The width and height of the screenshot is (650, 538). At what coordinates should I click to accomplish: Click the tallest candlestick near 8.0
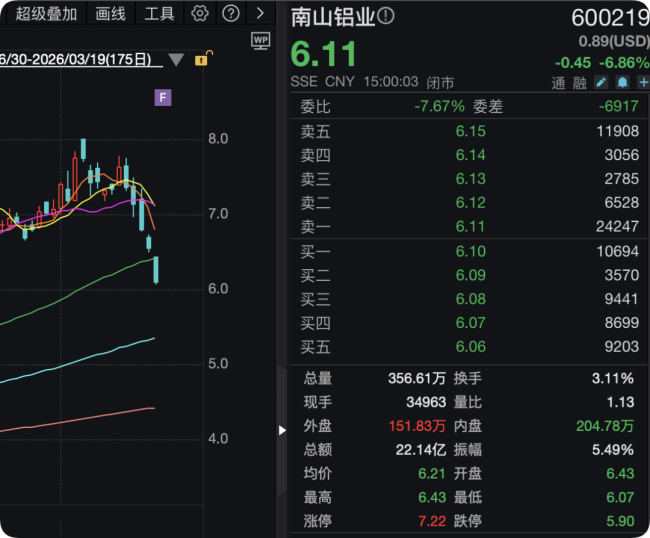[x=83, y=150]
